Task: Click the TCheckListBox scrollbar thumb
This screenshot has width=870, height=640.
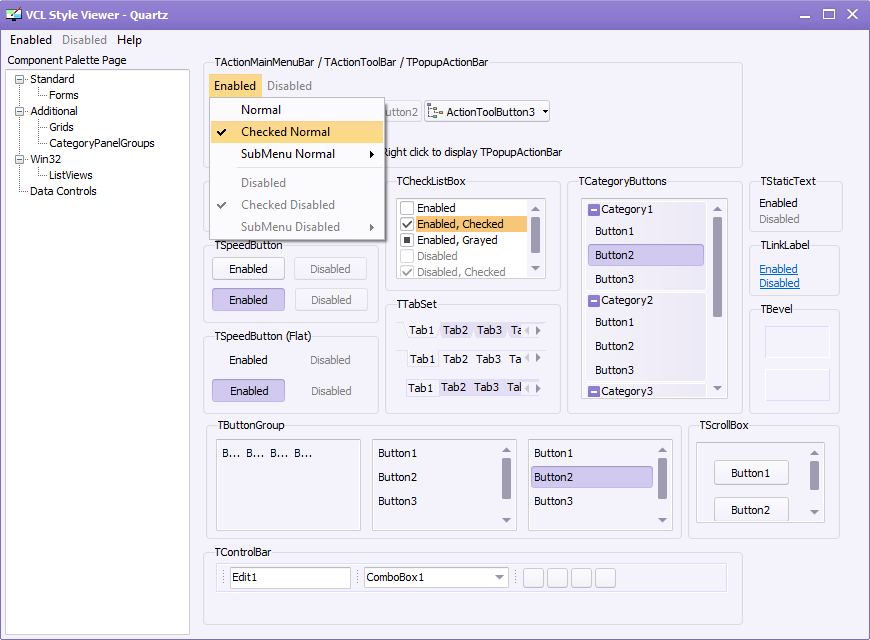Action: [535, 235]
